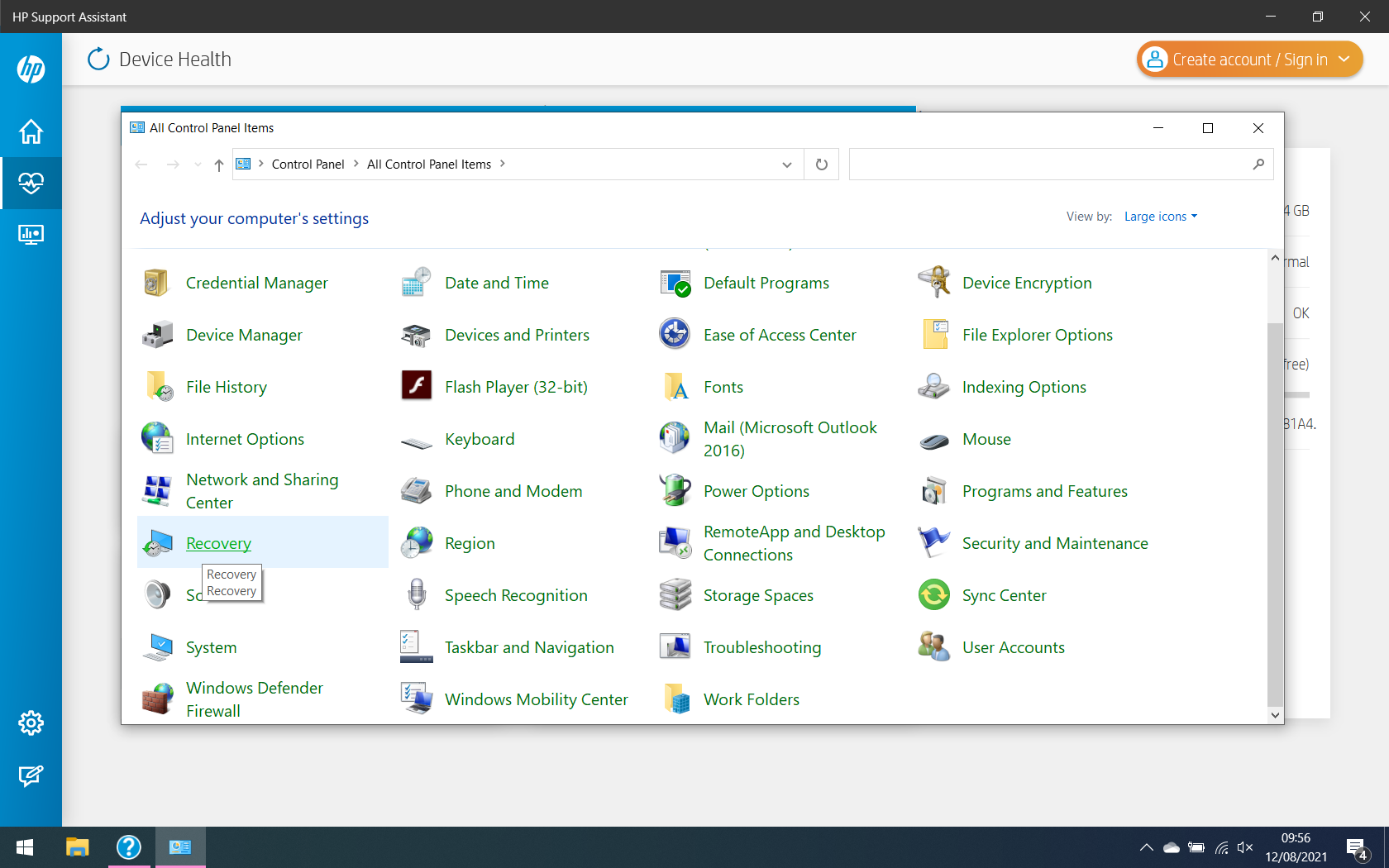The height and width of the screenshot is (868, 1389).
Task: Open the Mouse settings icon
Action: pos(934,441)
